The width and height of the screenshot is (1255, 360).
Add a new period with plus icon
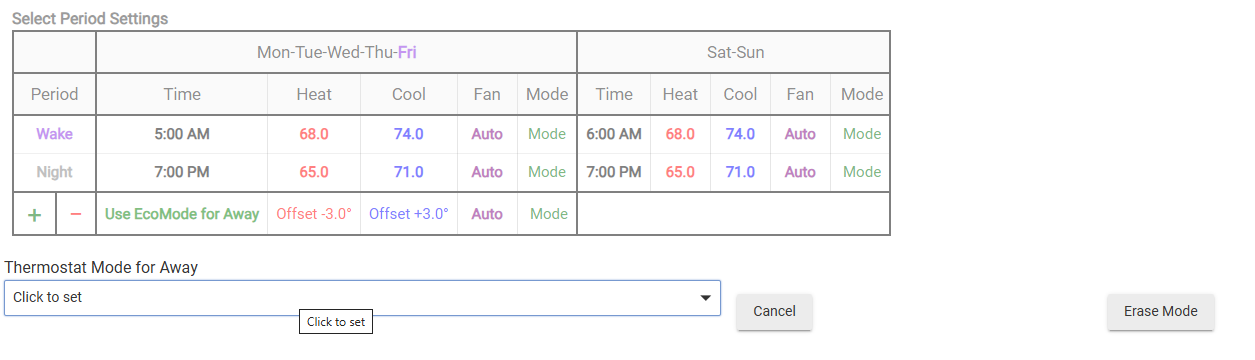[34, 214]
